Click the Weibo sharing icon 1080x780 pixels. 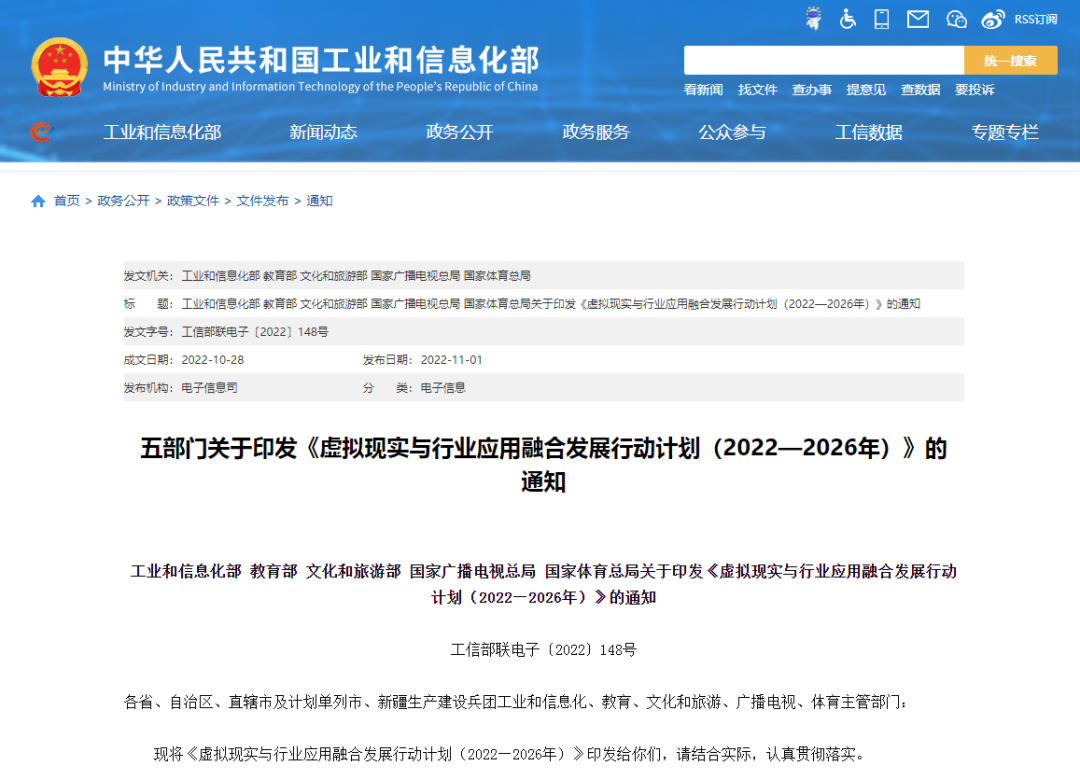[991, 18]
